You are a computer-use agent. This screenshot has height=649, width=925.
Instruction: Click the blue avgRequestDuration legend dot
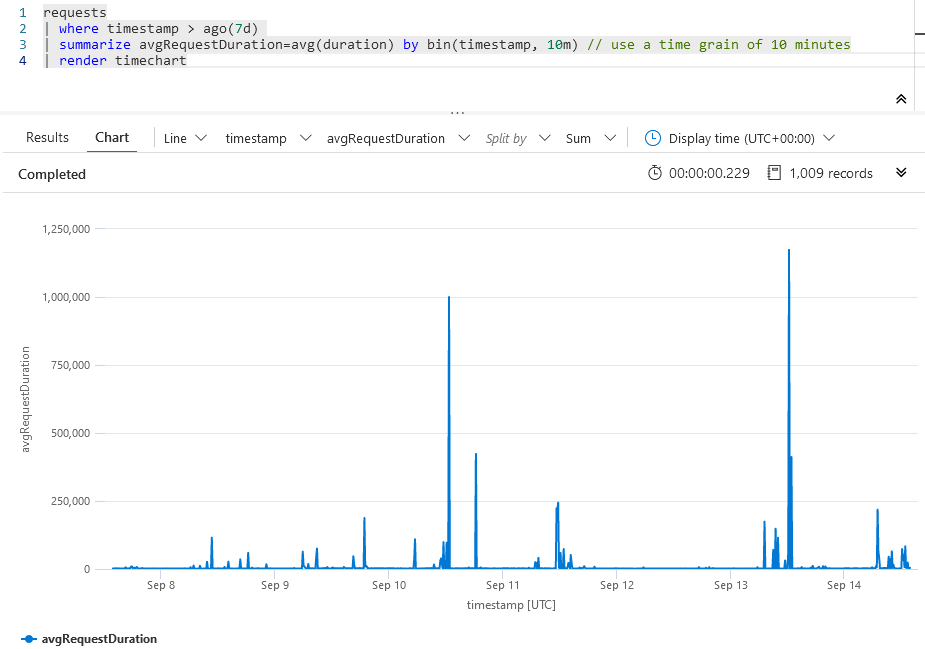click(30, 638)
